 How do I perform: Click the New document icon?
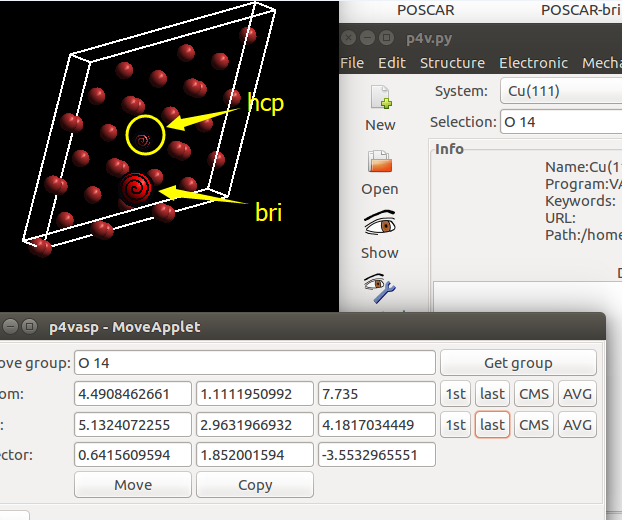(x=380, y=98)
